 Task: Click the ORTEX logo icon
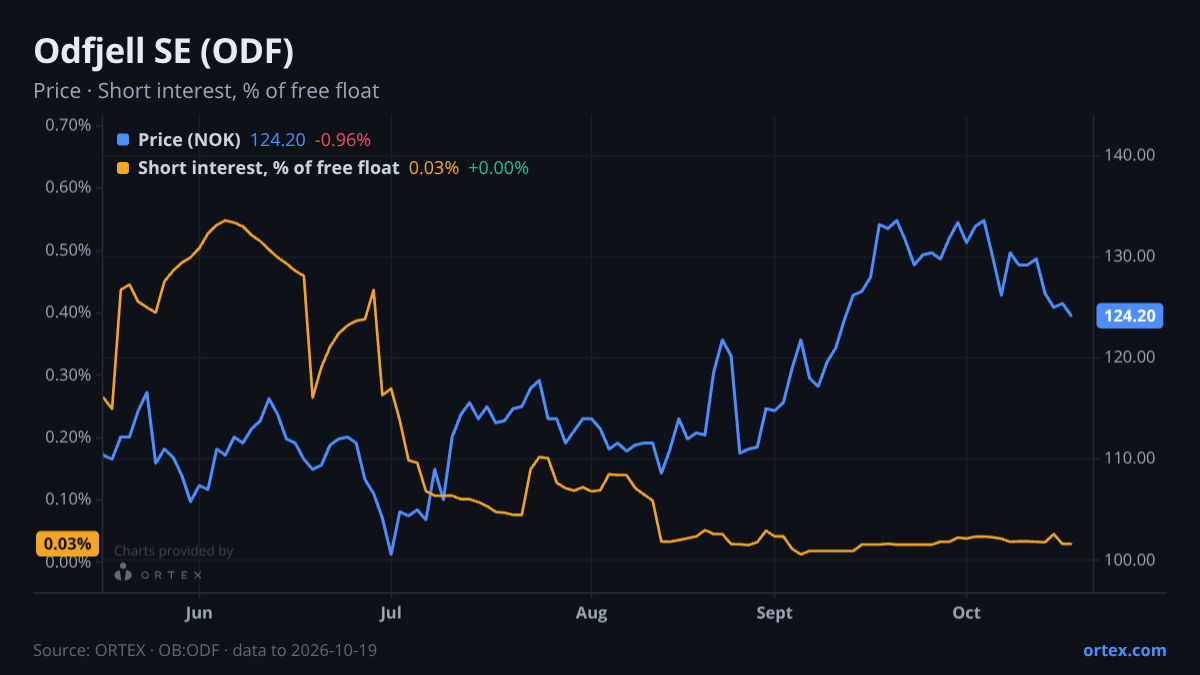coord(123,573)
